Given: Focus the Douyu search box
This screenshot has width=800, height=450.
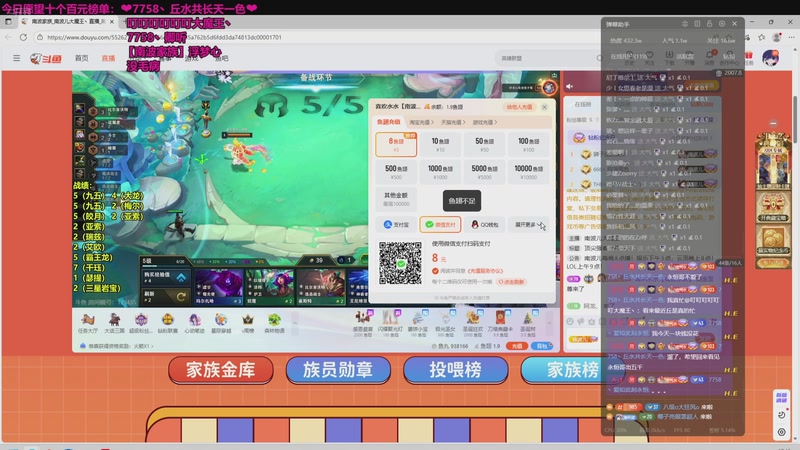Looking at the screenshot, I should (546, 58).
